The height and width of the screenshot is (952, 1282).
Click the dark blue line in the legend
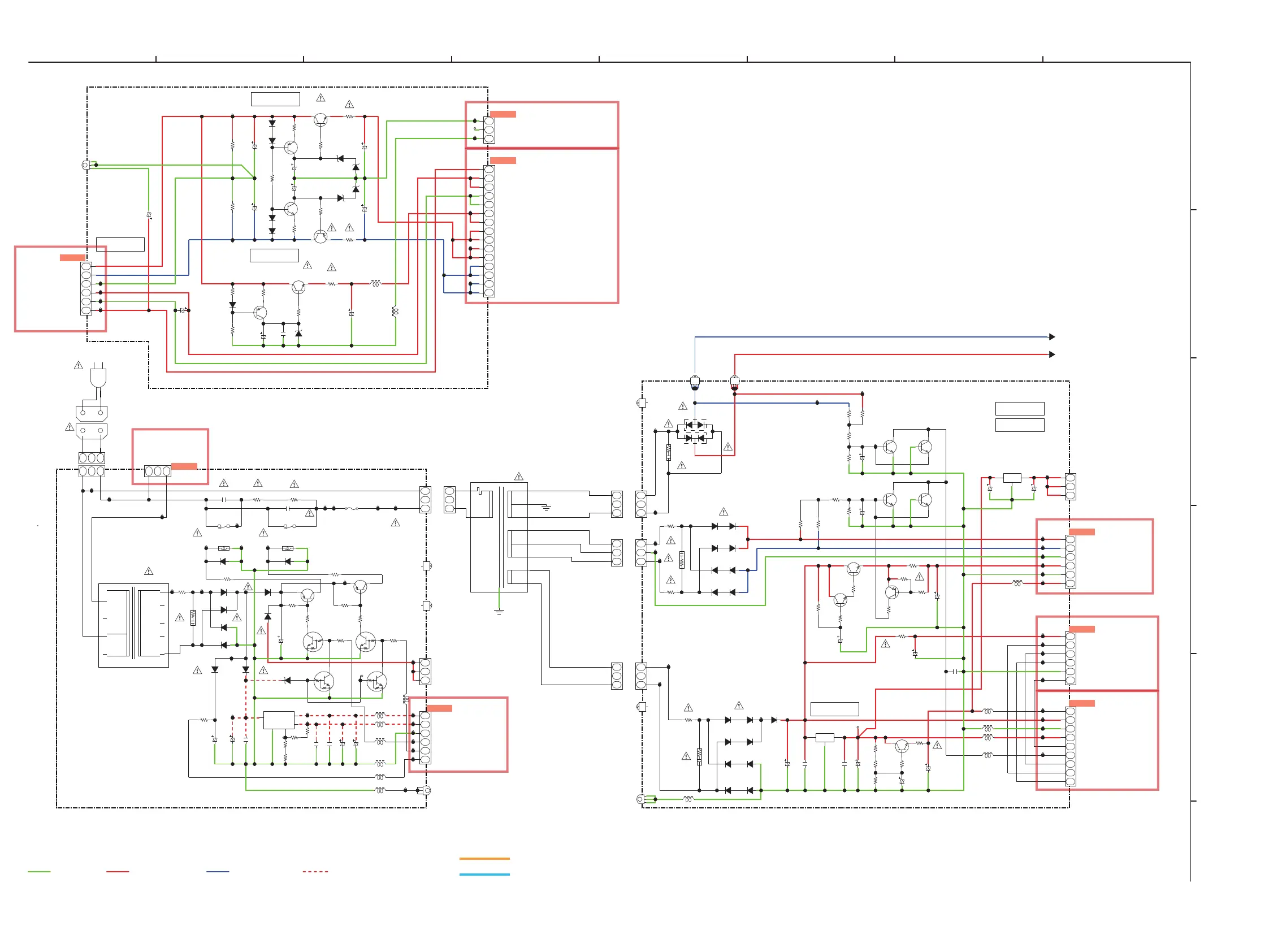[218, 872]
